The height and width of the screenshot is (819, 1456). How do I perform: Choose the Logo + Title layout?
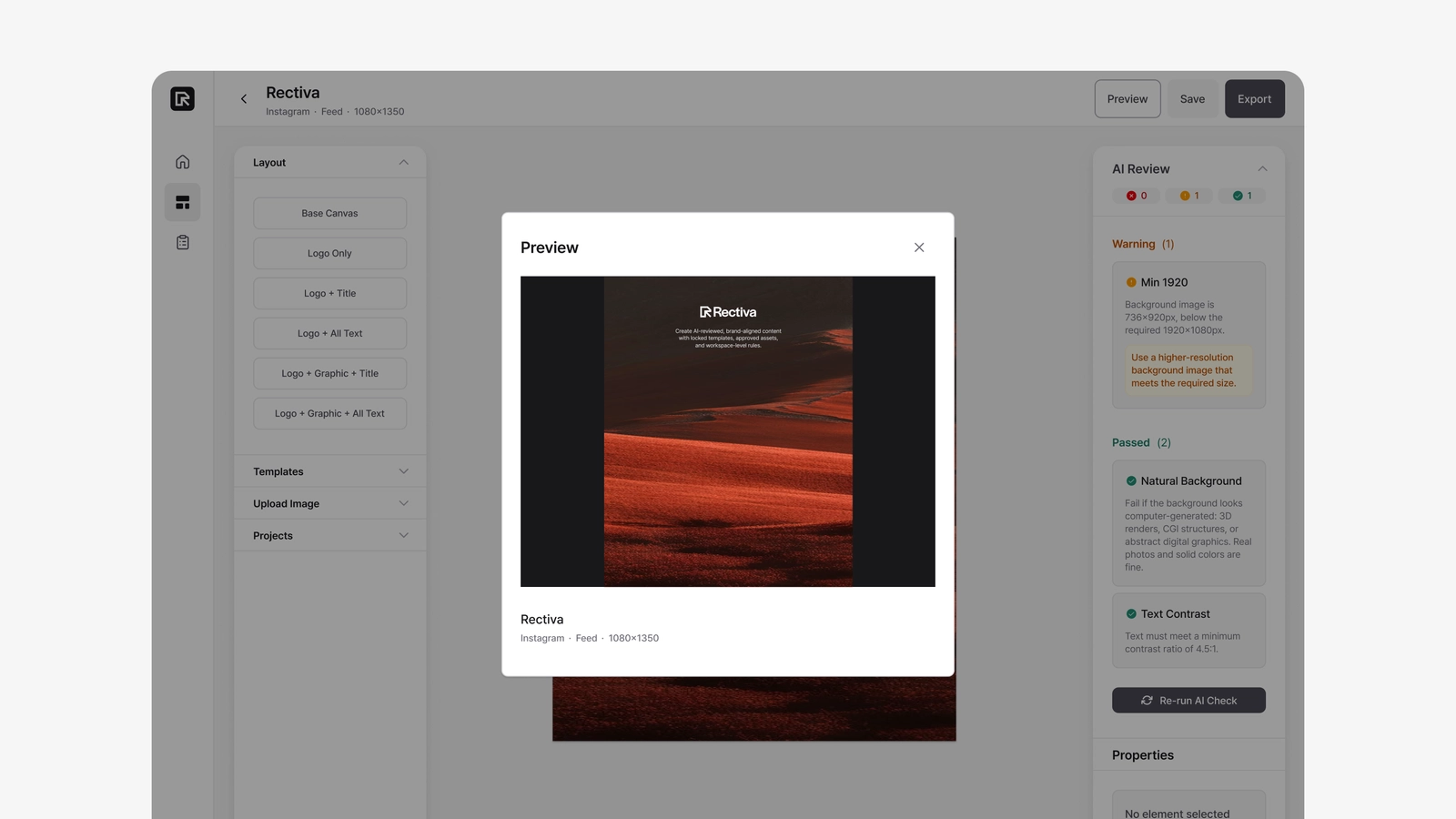[x=329, y=293]
